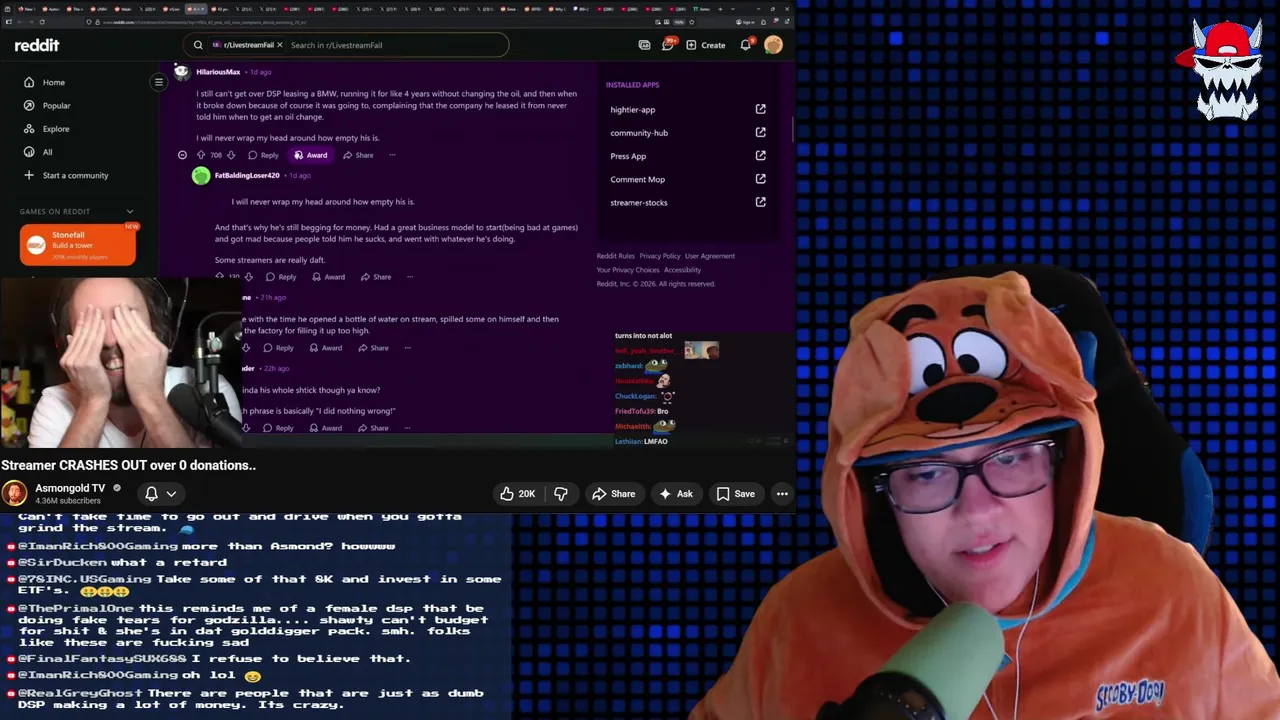This screenshot has height=720, width=1280.
Task: Remove the r/LivestreamFail search filter chip
Action: click(280, 45)
